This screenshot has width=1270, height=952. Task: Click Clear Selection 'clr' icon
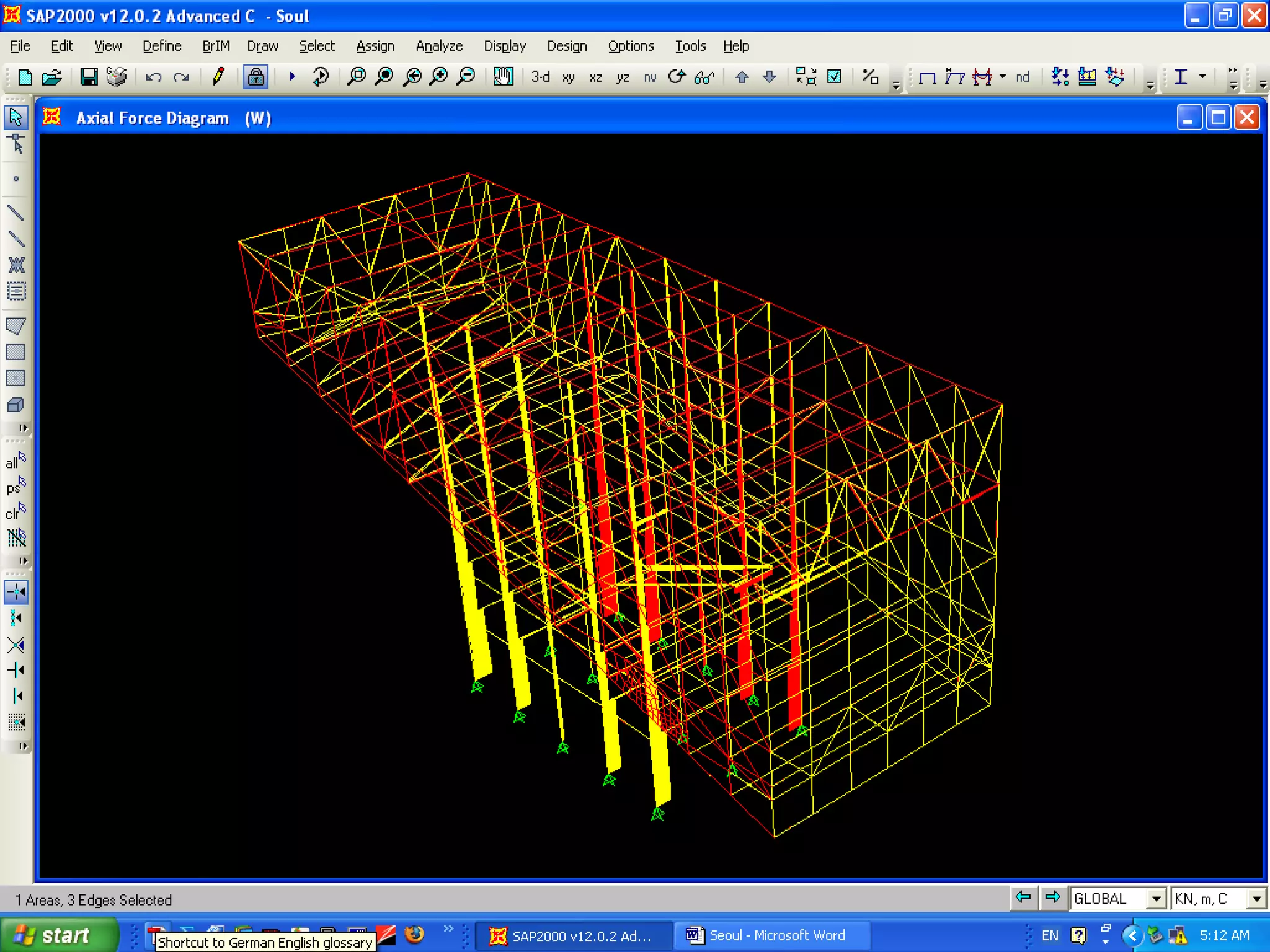16,512
